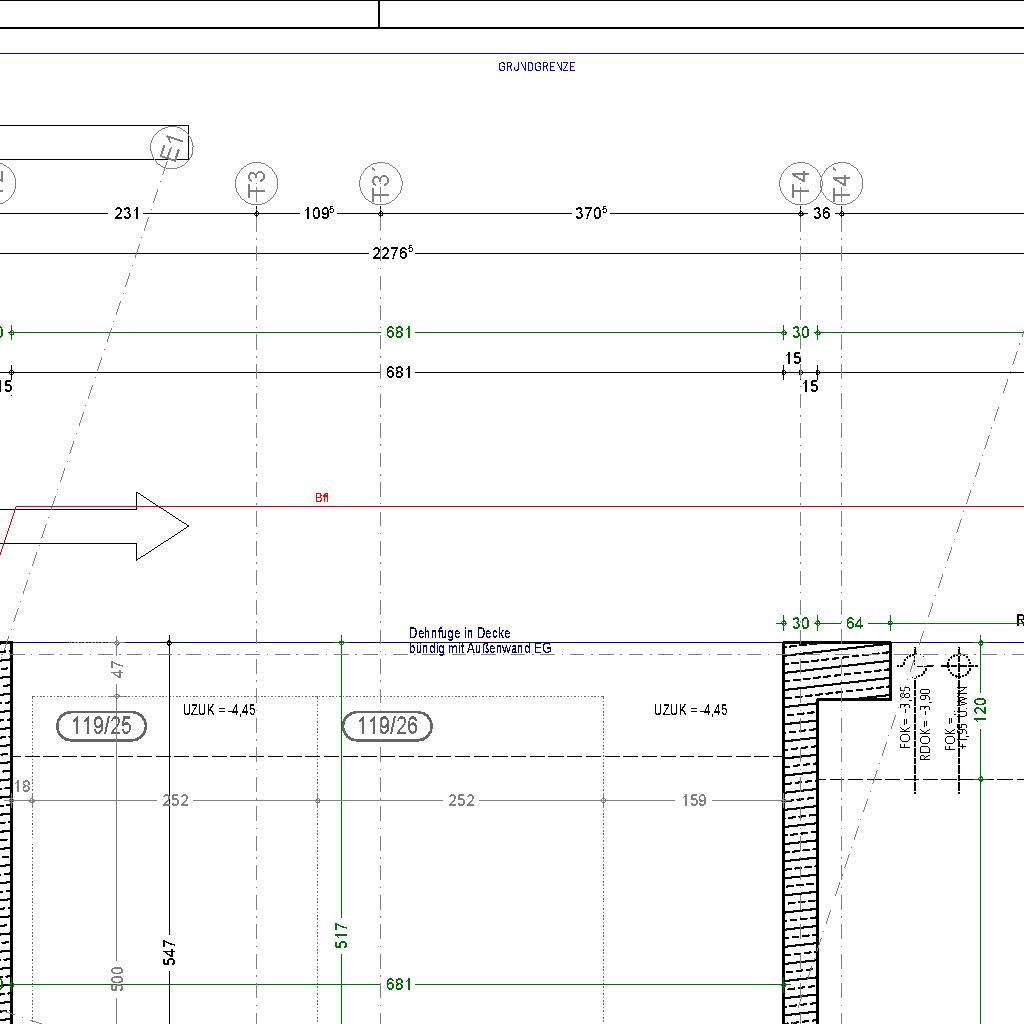Click the T4 grid axis bubble

[x=800, y=184]
